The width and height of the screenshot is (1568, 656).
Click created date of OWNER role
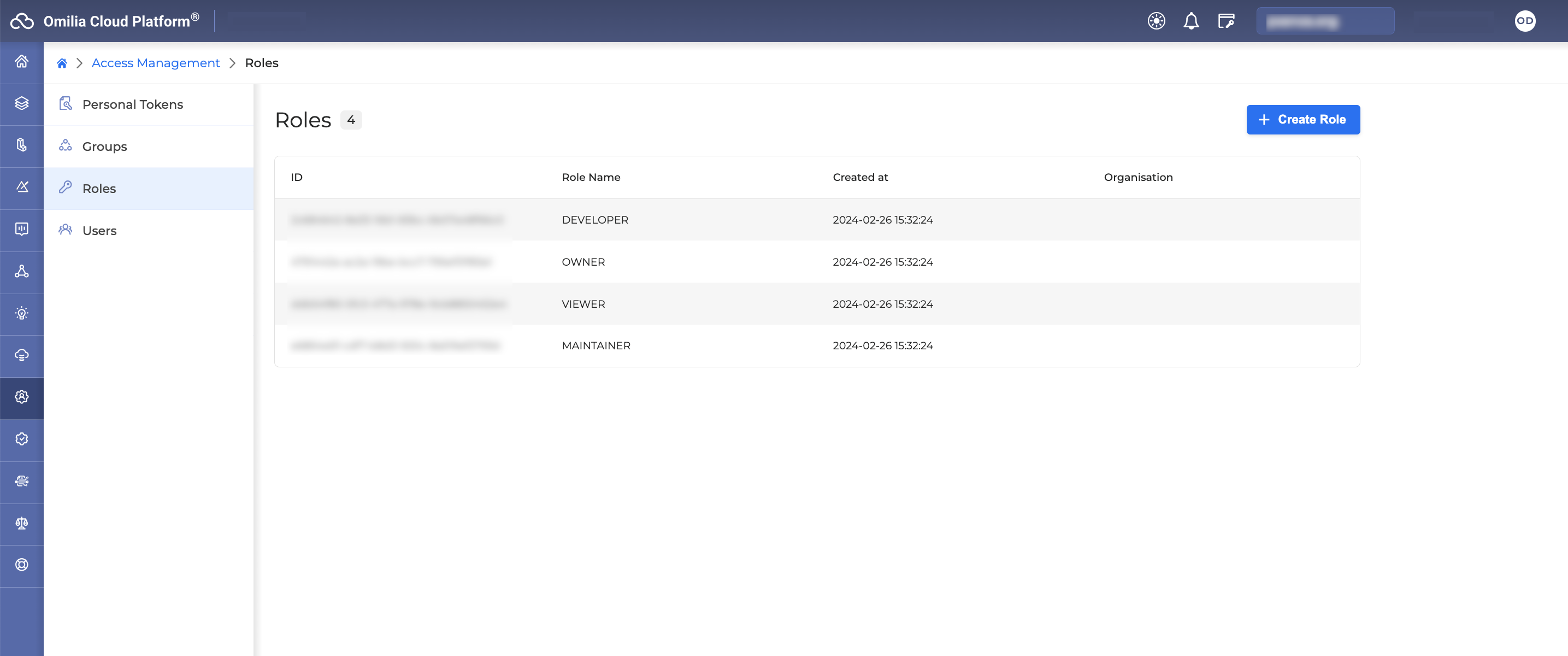882,261
